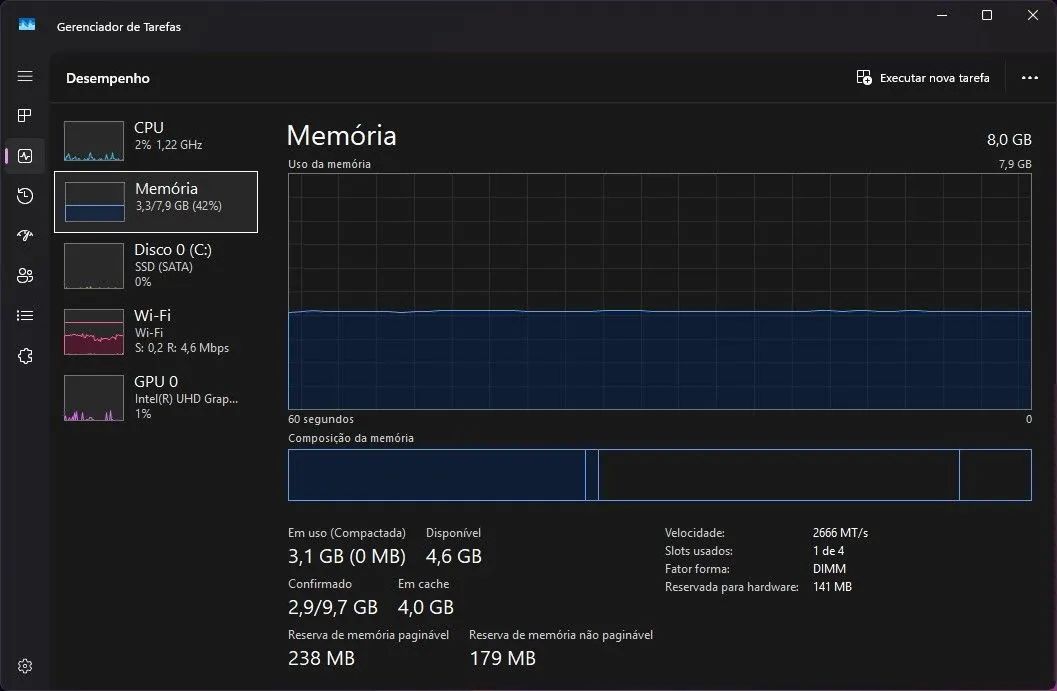Open the Users panel icon
This screenshot has height=691, width=1057.
pyautogui.click(x=24, y=275)
